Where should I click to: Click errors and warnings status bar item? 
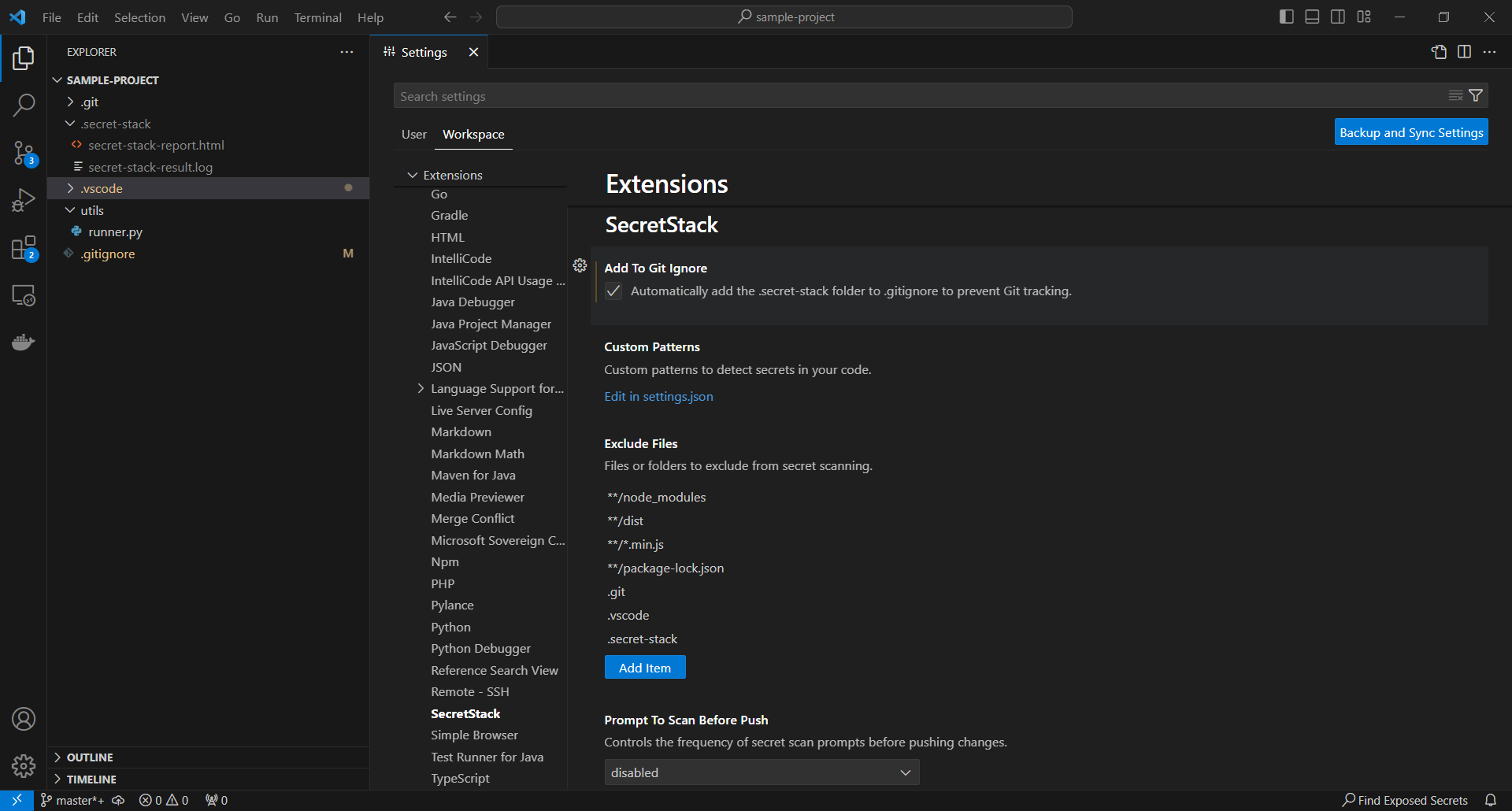pyautogui.click(x=164, y=800)
